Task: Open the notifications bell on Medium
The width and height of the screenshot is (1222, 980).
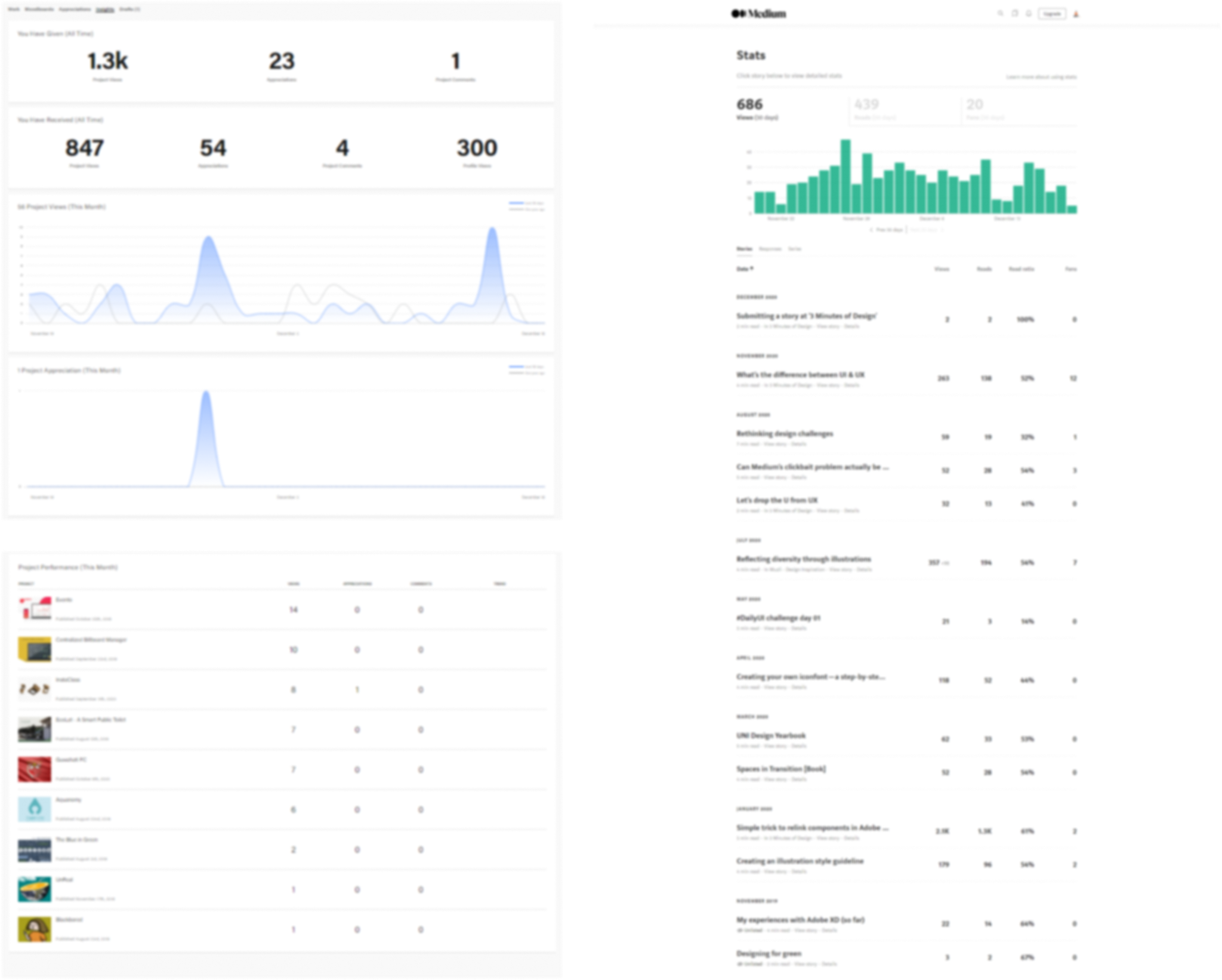Action: 1029,13
